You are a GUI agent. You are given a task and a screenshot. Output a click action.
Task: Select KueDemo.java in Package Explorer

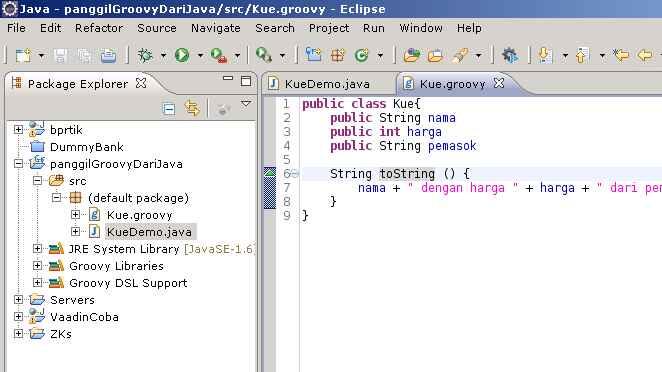pyautogui.click(x=149, y=232)
